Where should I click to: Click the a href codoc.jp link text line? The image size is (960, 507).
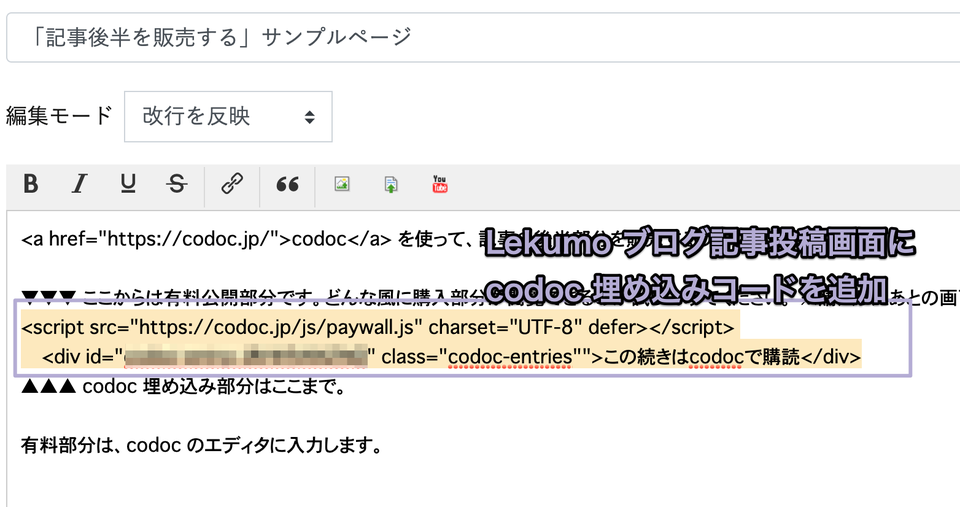pos(248,239)
